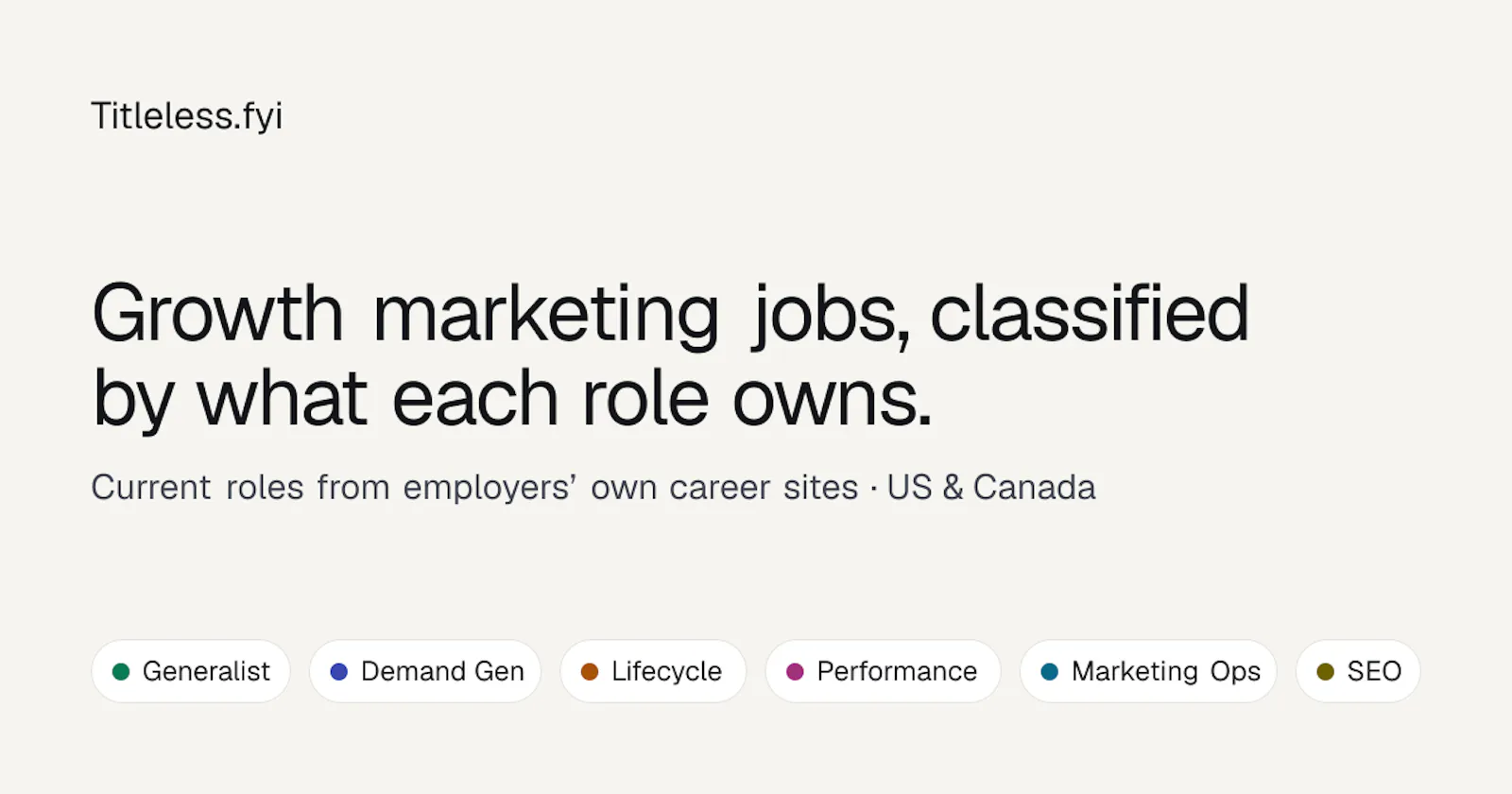Select the Generalist category pill
Image resolution: width=1512 pixels, height=794 pixels.
tap(191, 671)
